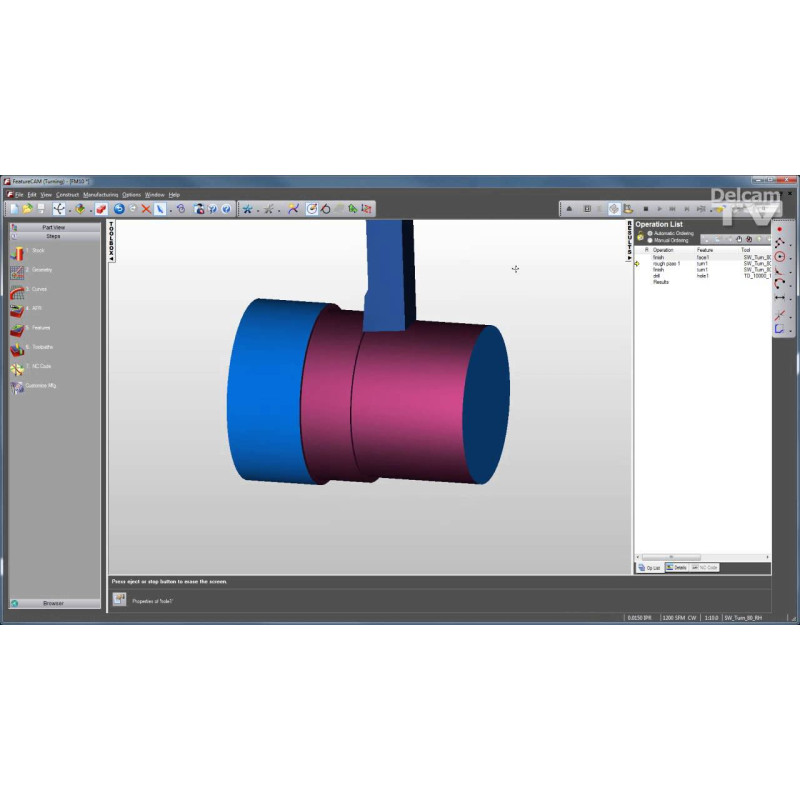The image size is (800, 800).
Task: Collapse the vertical TOOLBOX panel tab
Action: [x=112, y=241]
